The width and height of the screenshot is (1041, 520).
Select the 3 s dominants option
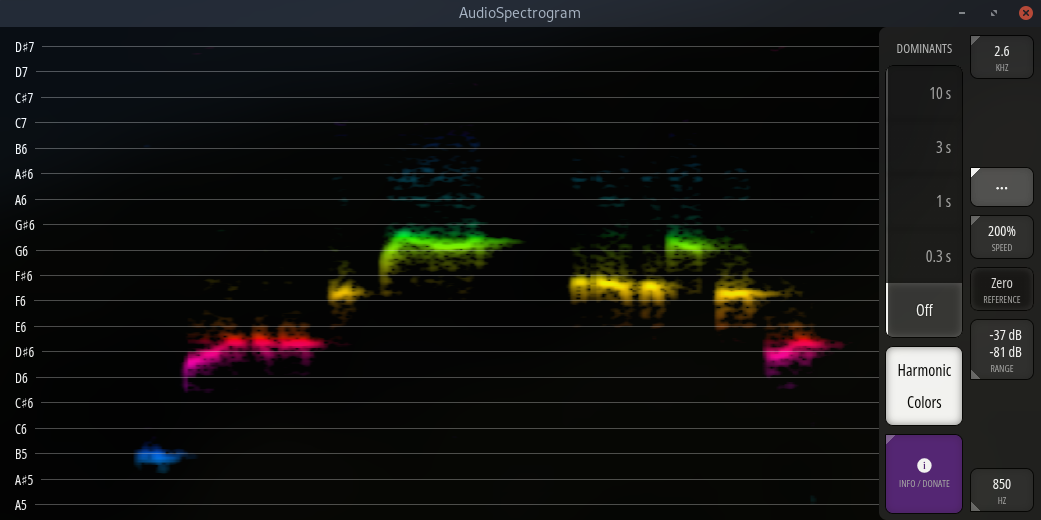tap(924, 147)
